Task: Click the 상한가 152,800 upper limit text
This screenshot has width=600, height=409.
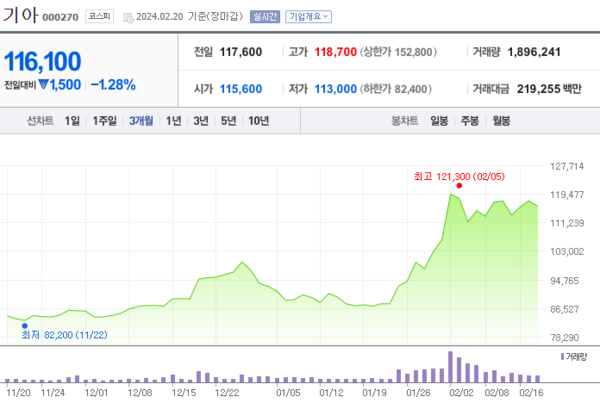Action: click(398, 52)
